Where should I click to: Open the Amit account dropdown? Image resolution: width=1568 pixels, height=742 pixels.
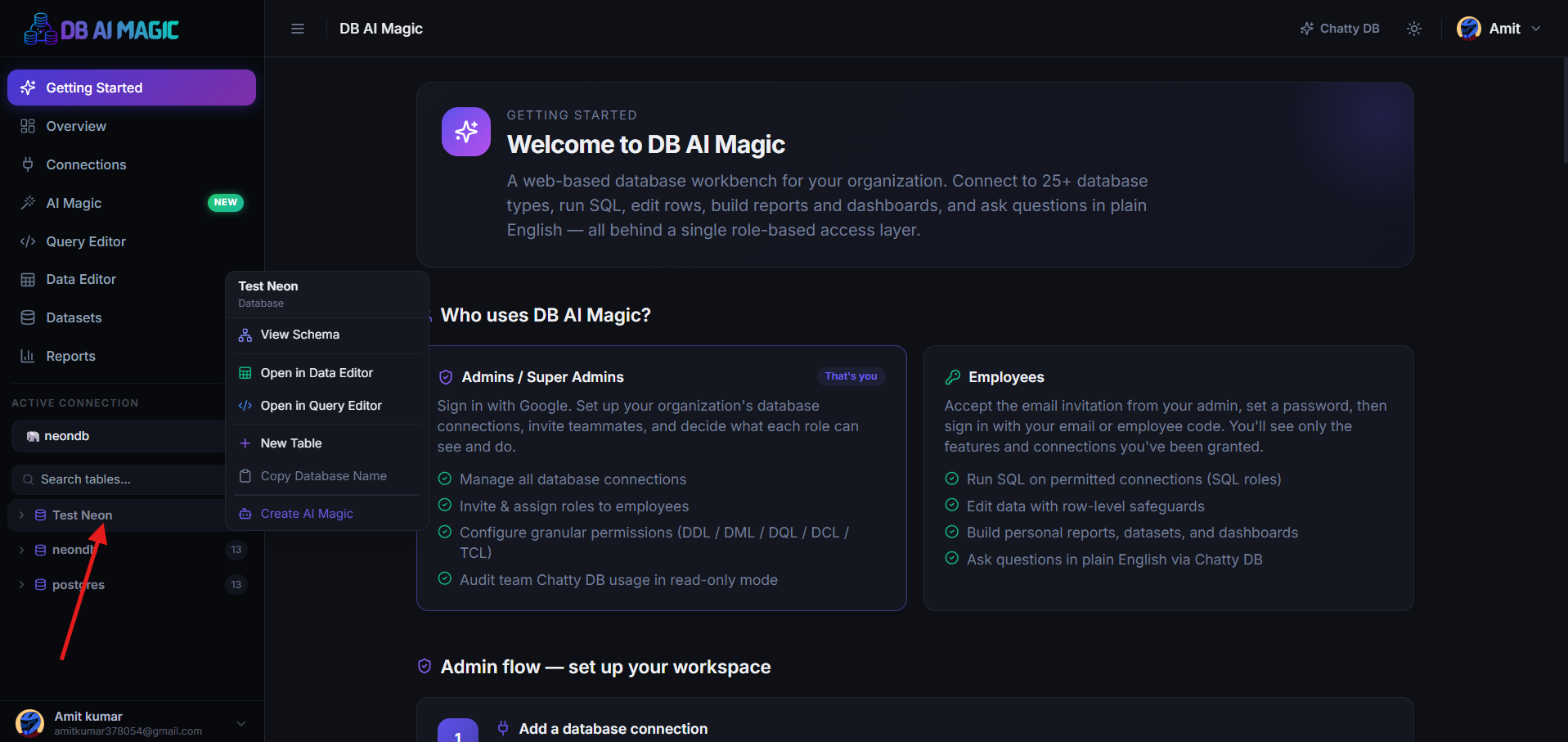[1499, 29]
